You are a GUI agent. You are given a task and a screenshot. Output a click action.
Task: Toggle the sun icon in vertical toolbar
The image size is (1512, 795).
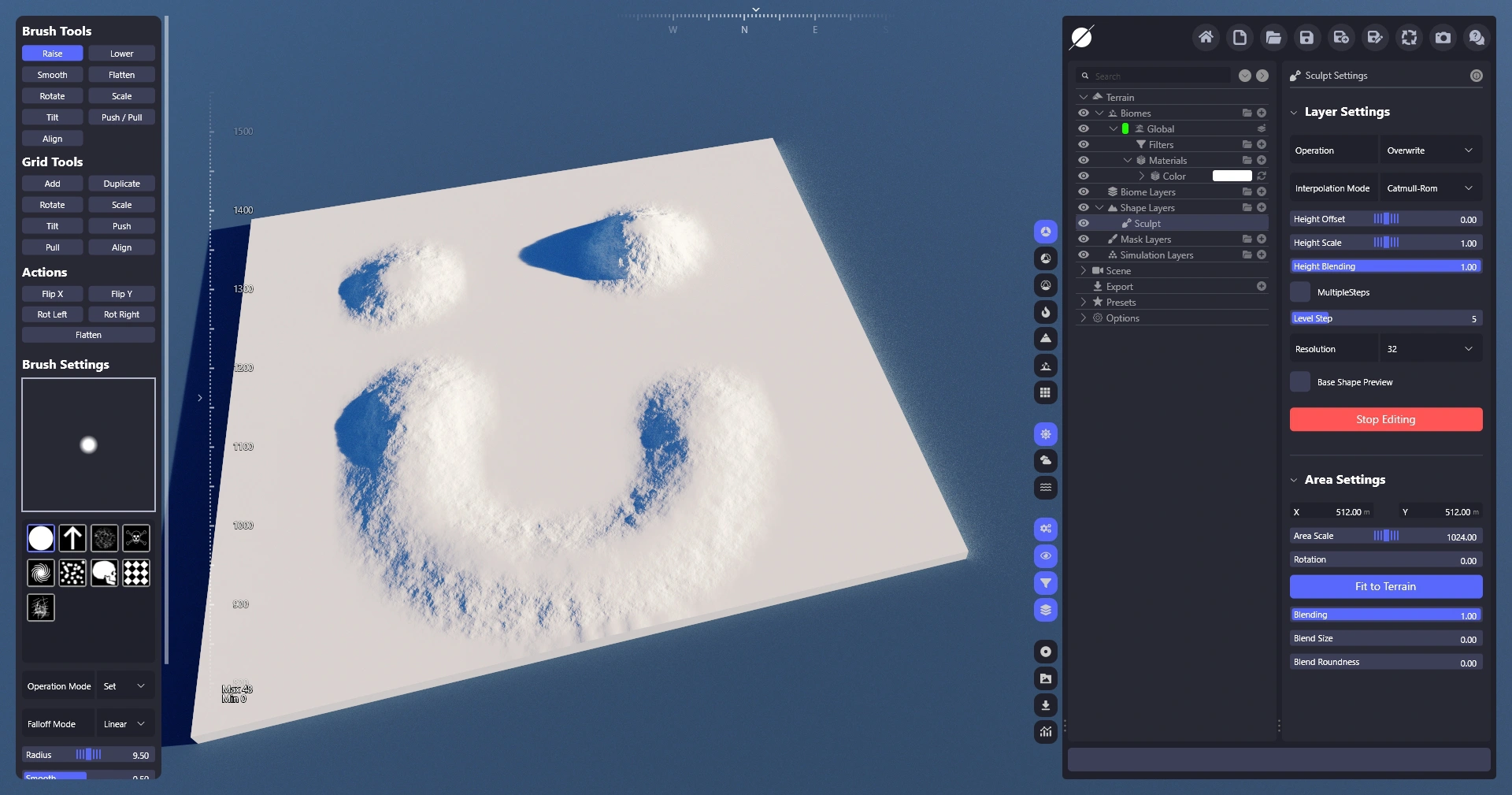[x=1046, y=434]
